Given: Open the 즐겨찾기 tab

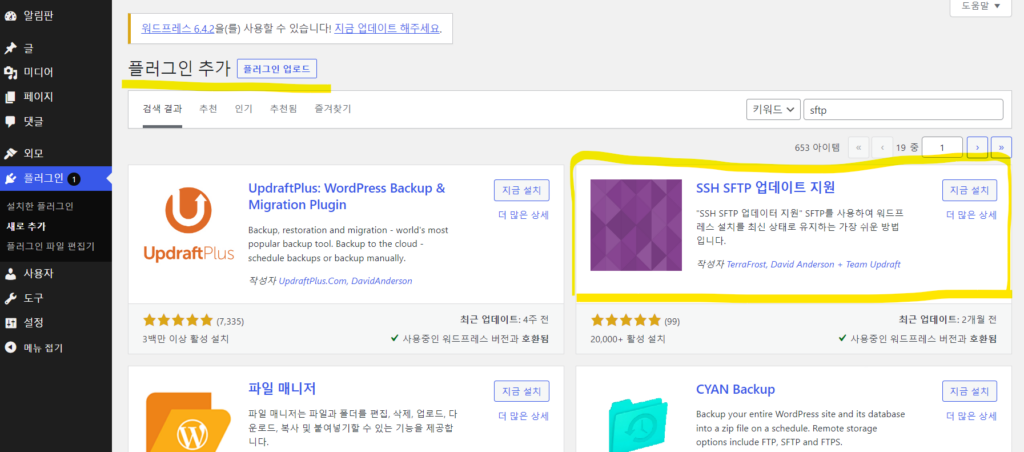Looking at the screenshot, I should coord(332,109).
